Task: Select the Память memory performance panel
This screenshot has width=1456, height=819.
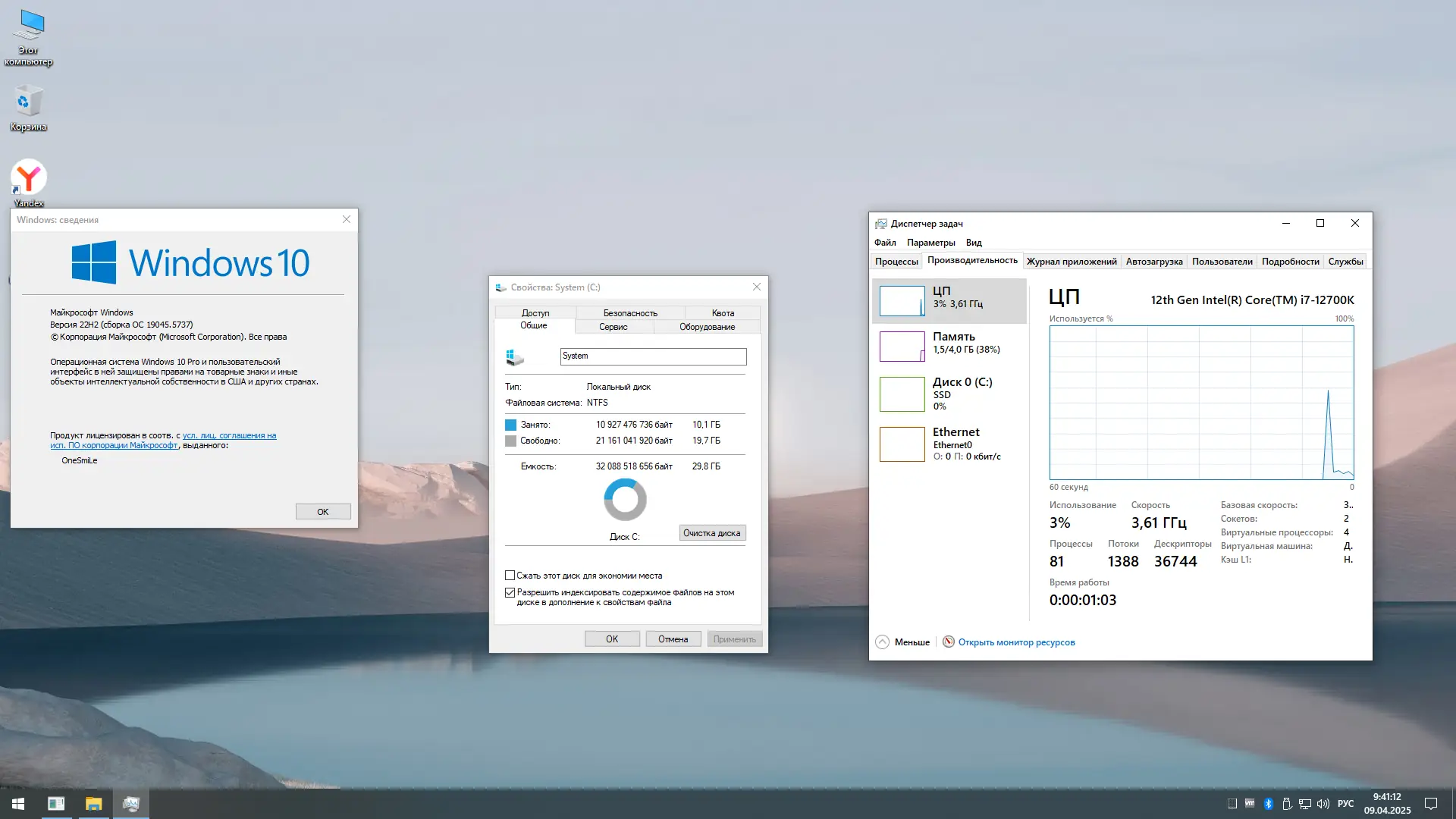Action: tap(949, 346)
